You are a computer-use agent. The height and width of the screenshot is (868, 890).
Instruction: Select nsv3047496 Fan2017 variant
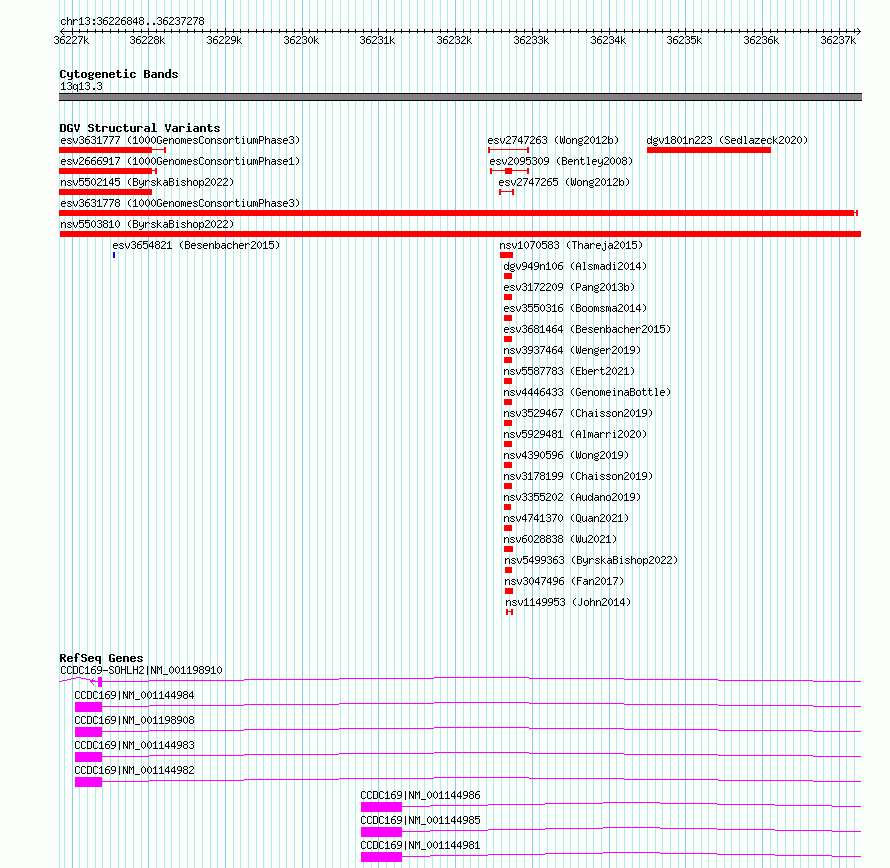(x=564, y=581)
